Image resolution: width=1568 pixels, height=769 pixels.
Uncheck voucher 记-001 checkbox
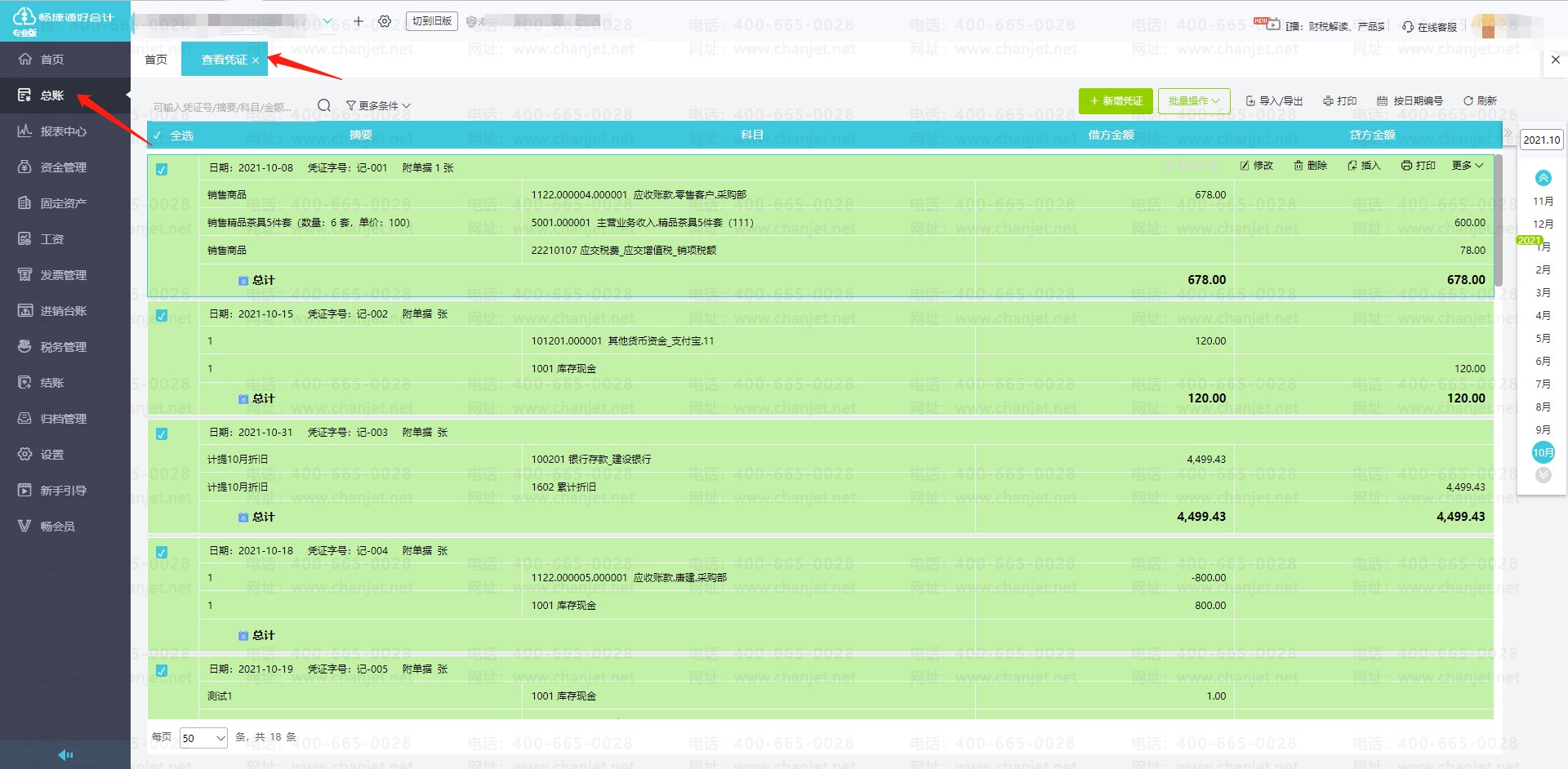162,170
